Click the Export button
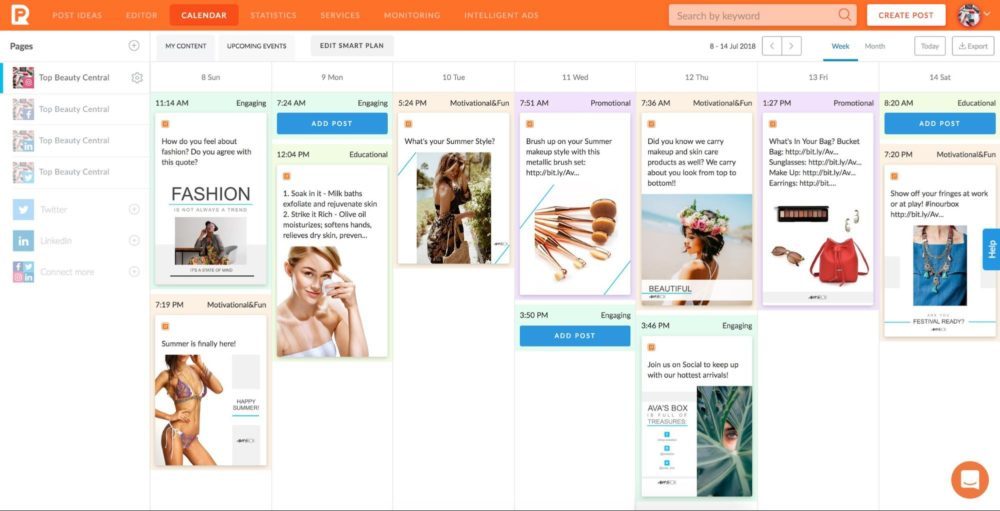 click(x=973, y=46)
